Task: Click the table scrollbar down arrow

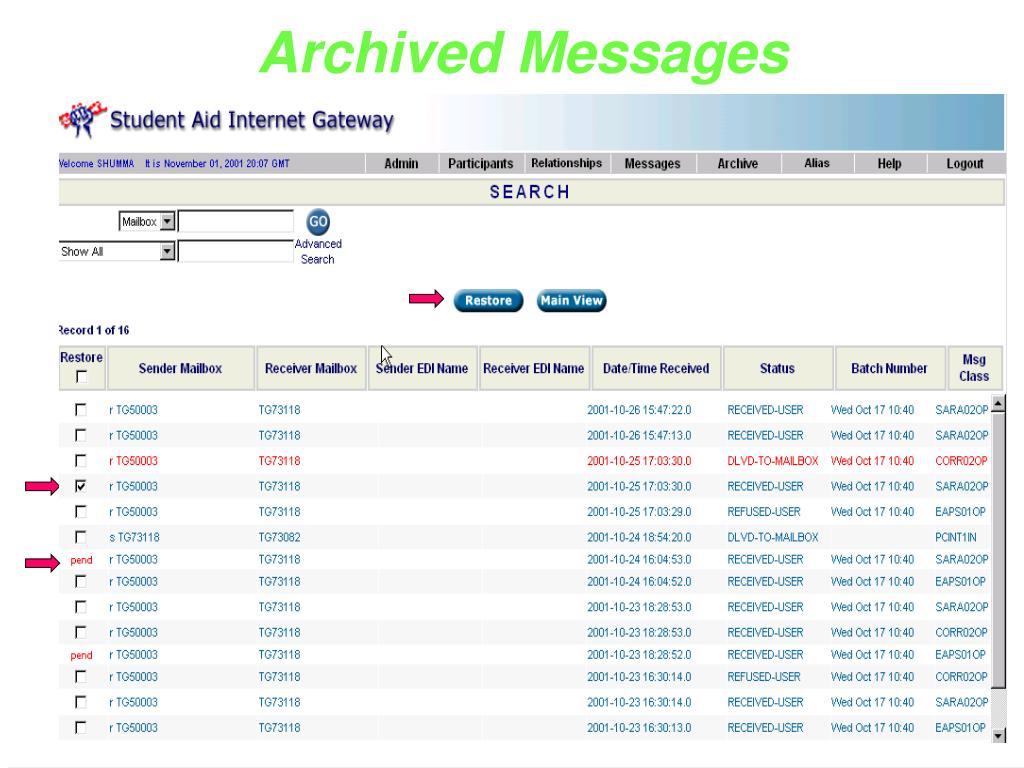Action: pos(998,735)
